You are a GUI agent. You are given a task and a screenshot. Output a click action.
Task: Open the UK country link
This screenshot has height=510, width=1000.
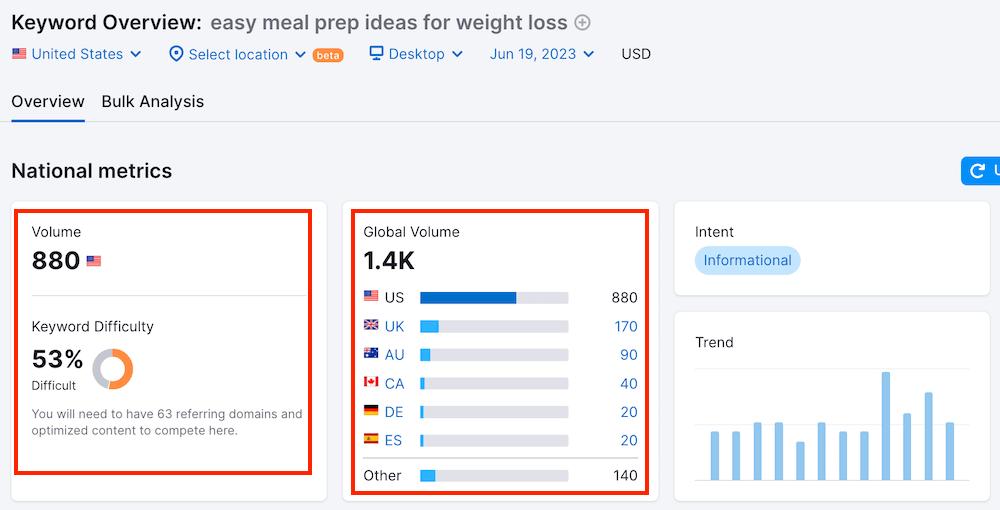[x=395, y=326]
